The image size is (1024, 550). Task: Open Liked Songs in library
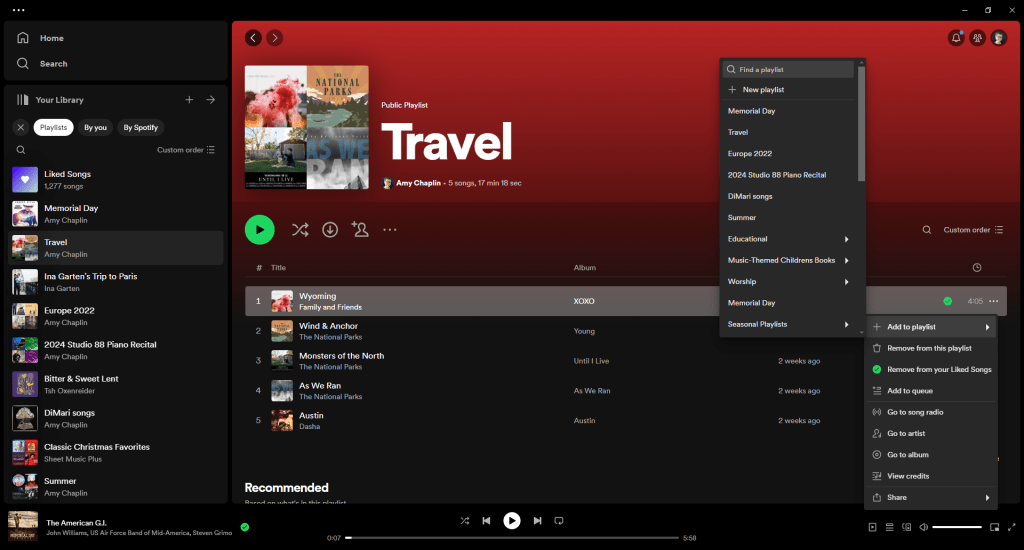click(x=116, y=180)
